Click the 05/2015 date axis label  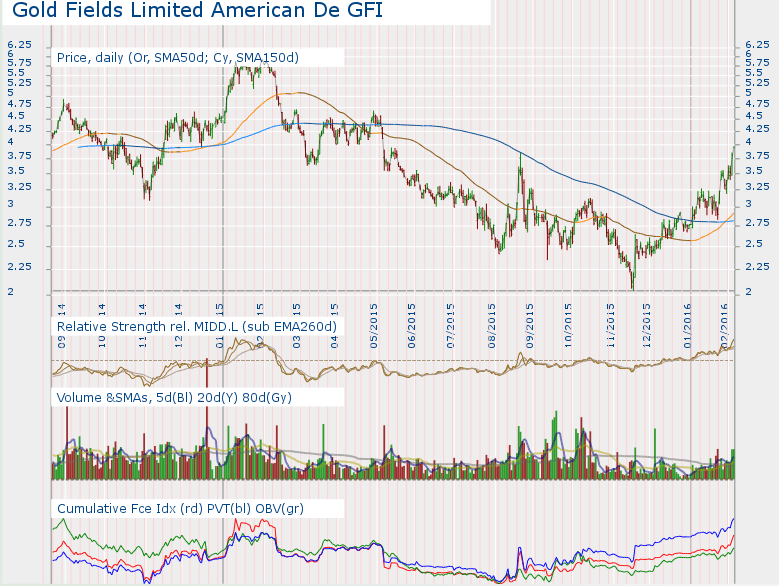[374, 326]
